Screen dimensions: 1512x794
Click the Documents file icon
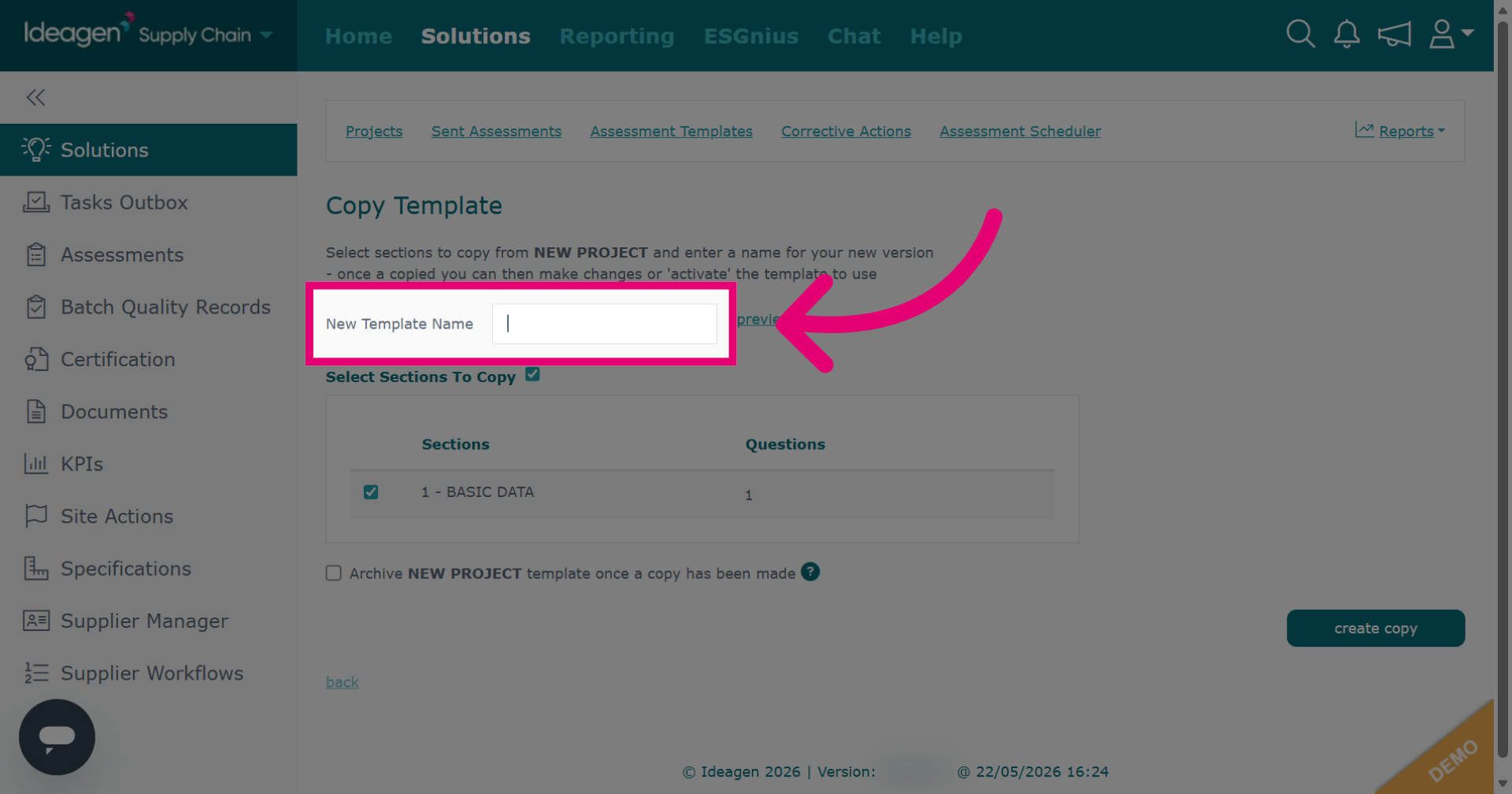[x=36, y=411]
